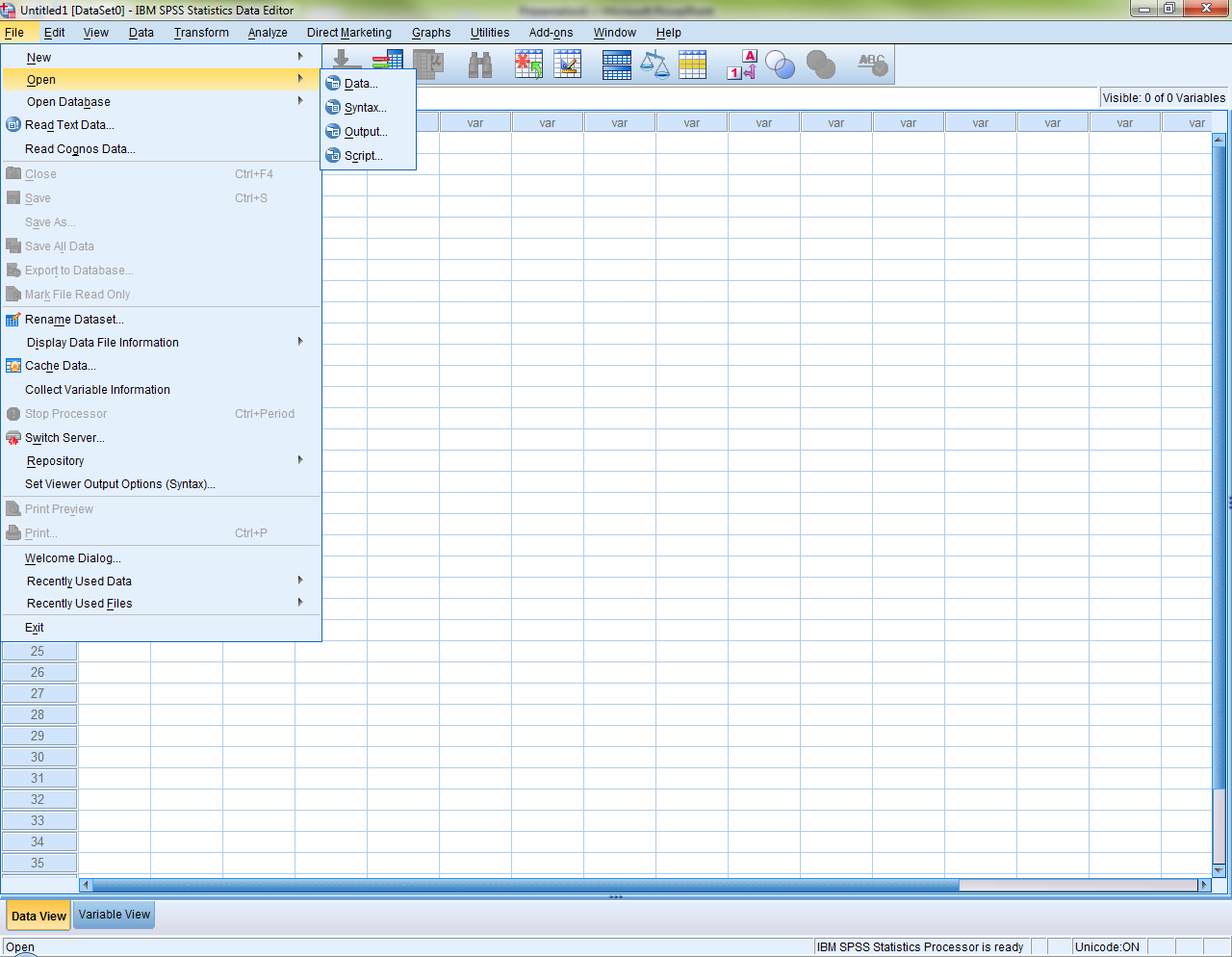The height and width of the screenshot is (957, 1232).
Task: Click the pane splitter dots handle
Action: click(616, 896)
